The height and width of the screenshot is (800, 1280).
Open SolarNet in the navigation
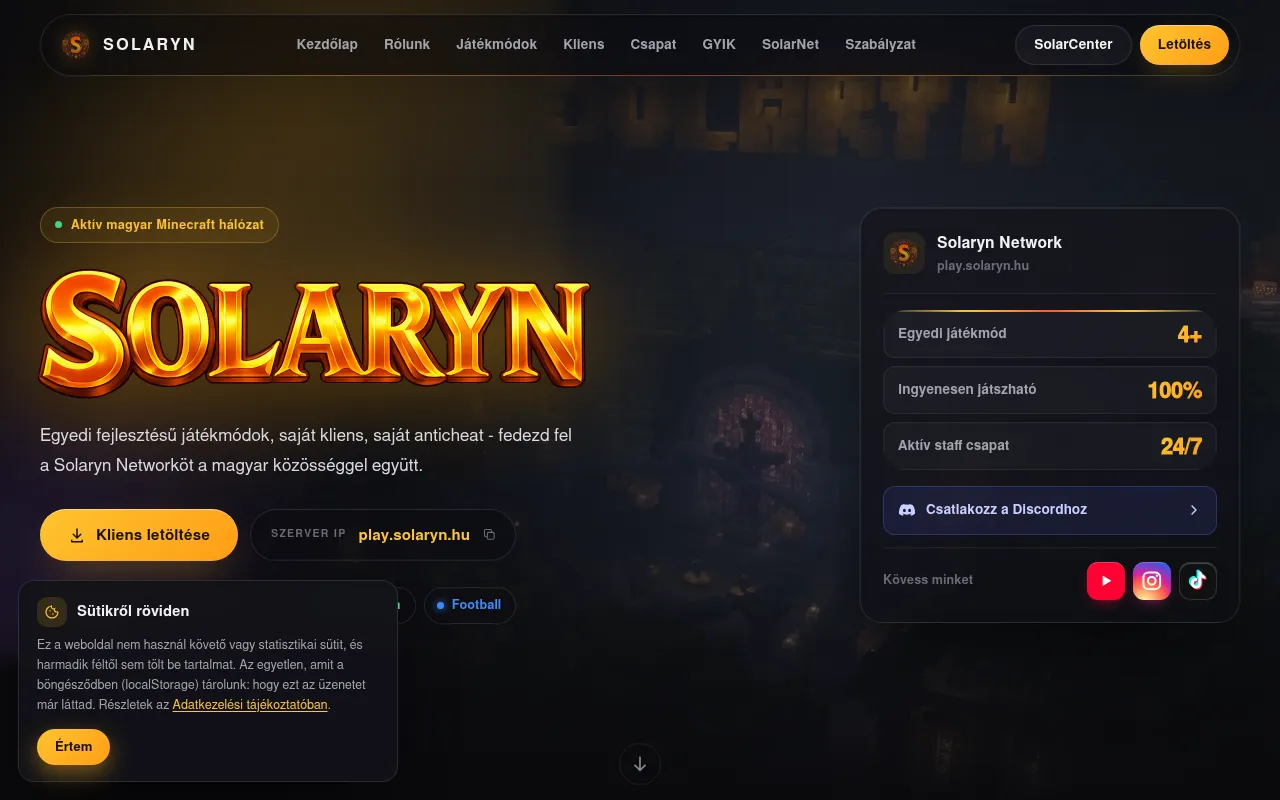790,44
